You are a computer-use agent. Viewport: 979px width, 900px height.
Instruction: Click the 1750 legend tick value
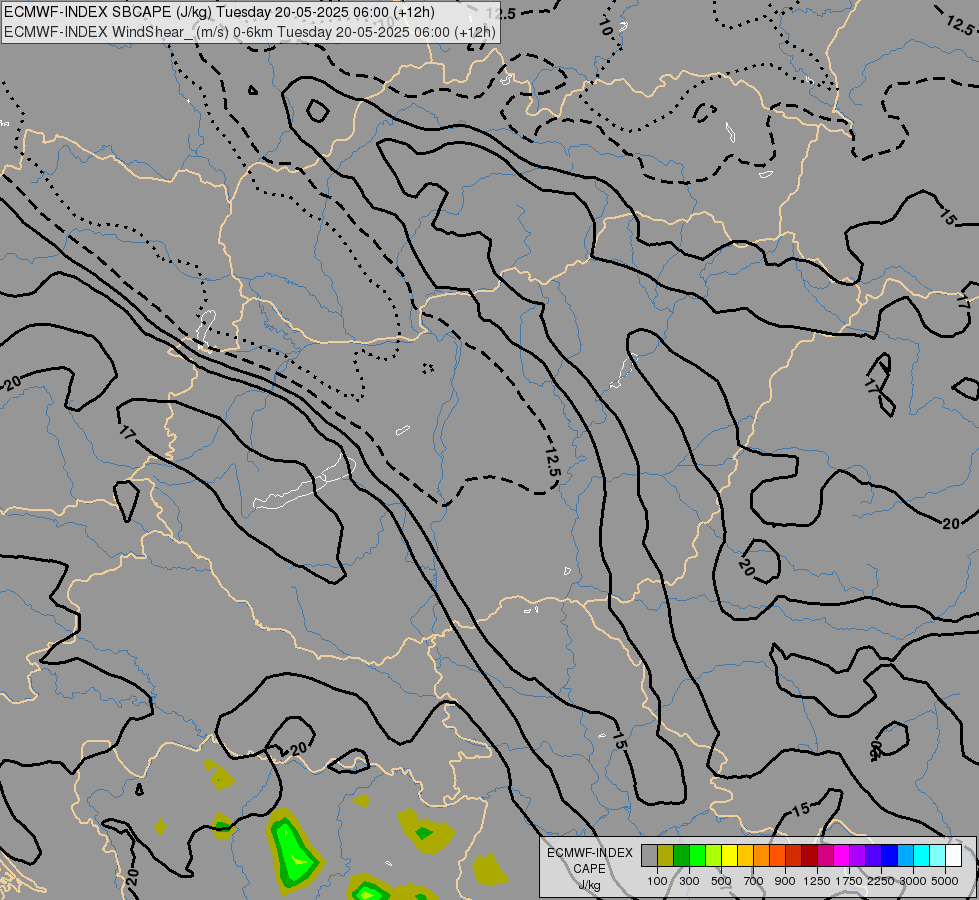(x=849, y=881)
